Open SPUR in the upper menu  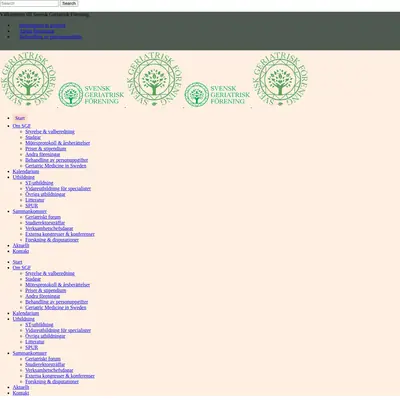point(32,206)
